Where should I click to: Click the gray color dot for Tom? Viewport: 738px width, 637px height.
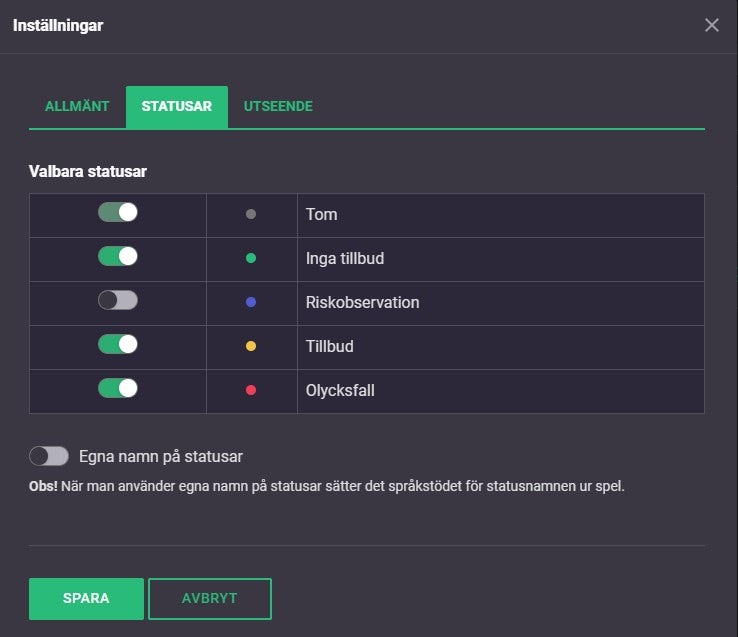pos(251,214)
